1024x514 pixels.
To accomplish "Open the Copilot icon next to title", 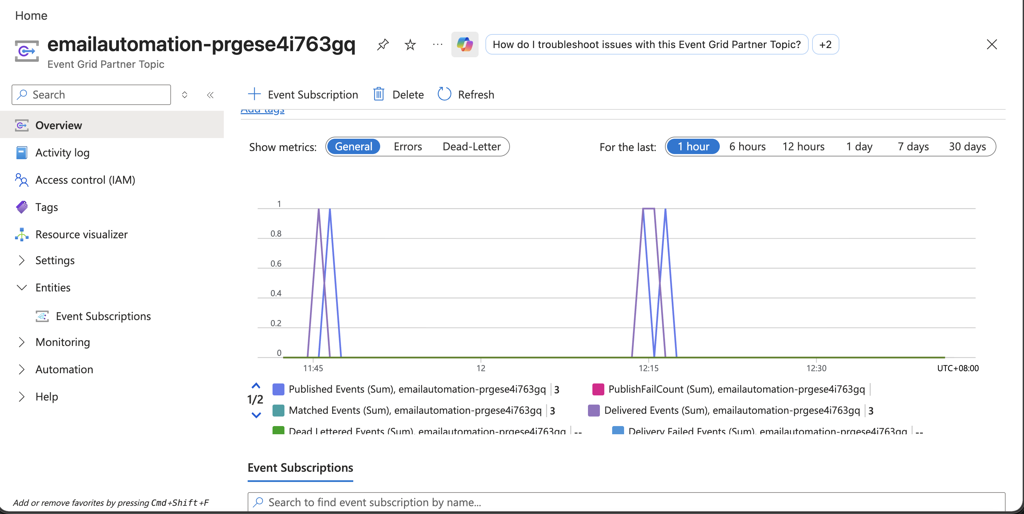I will (x=465, y=44).
